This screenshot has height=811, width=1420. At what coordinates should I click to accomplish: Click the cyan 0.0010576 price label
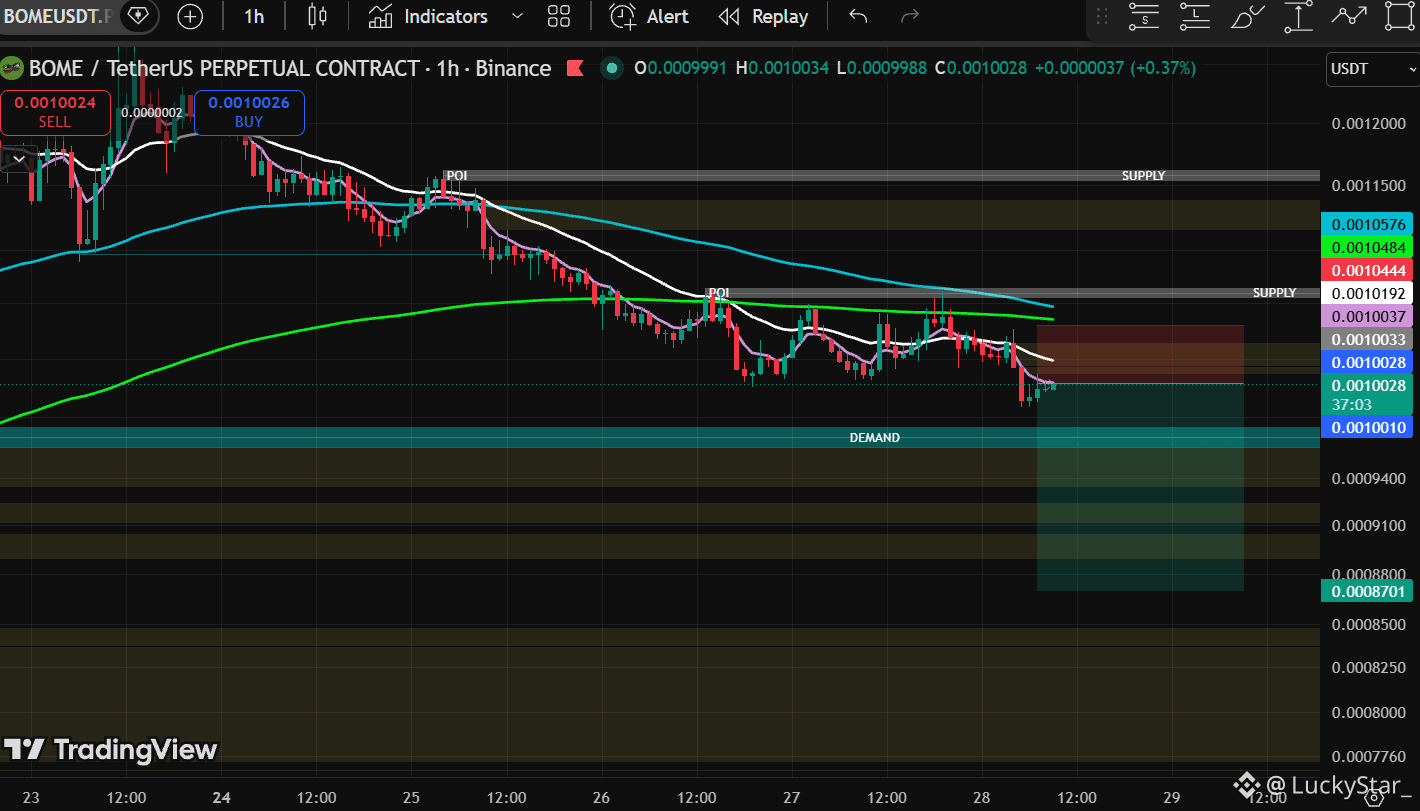coord(1365,225)
